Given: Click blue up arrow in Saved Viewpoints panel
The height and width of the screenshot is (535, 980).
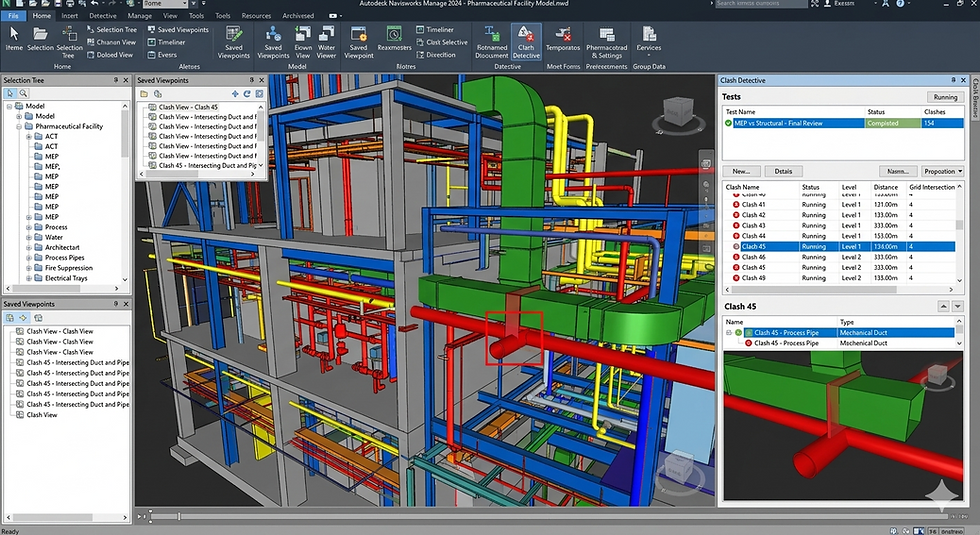Looking at the screenshot, I should pyautogui.click(x=235, y=94).
